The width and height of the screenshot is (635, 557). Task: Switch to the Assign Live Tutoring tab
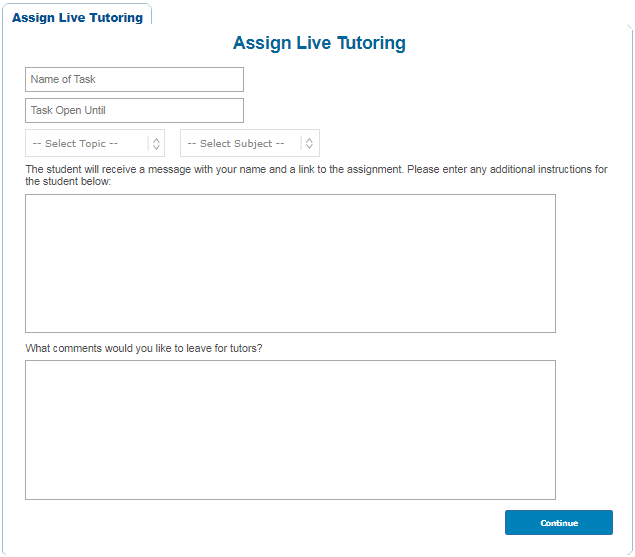[x=77, y=17]
